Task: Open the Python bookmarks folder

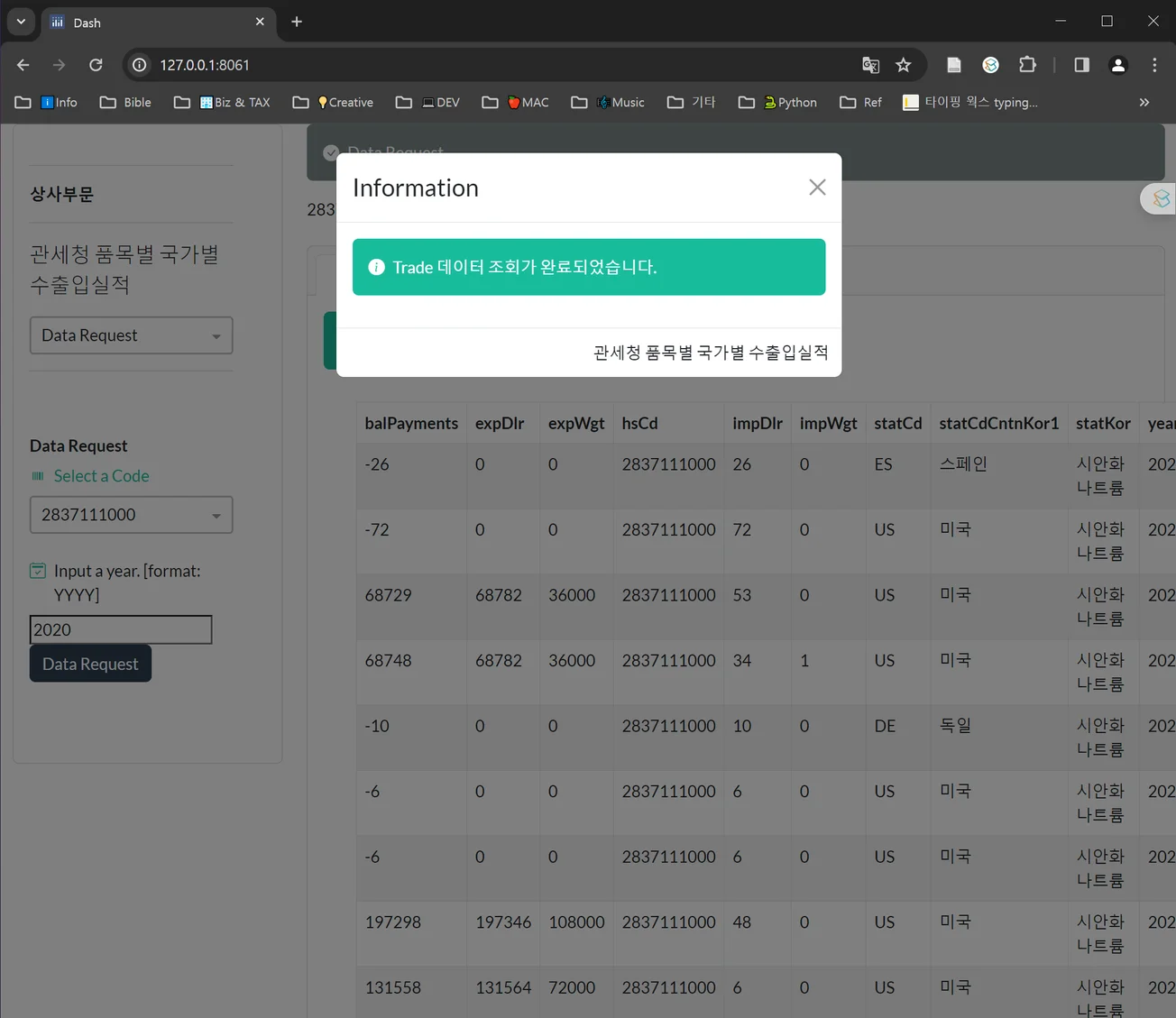Action: tap(777, 102)
